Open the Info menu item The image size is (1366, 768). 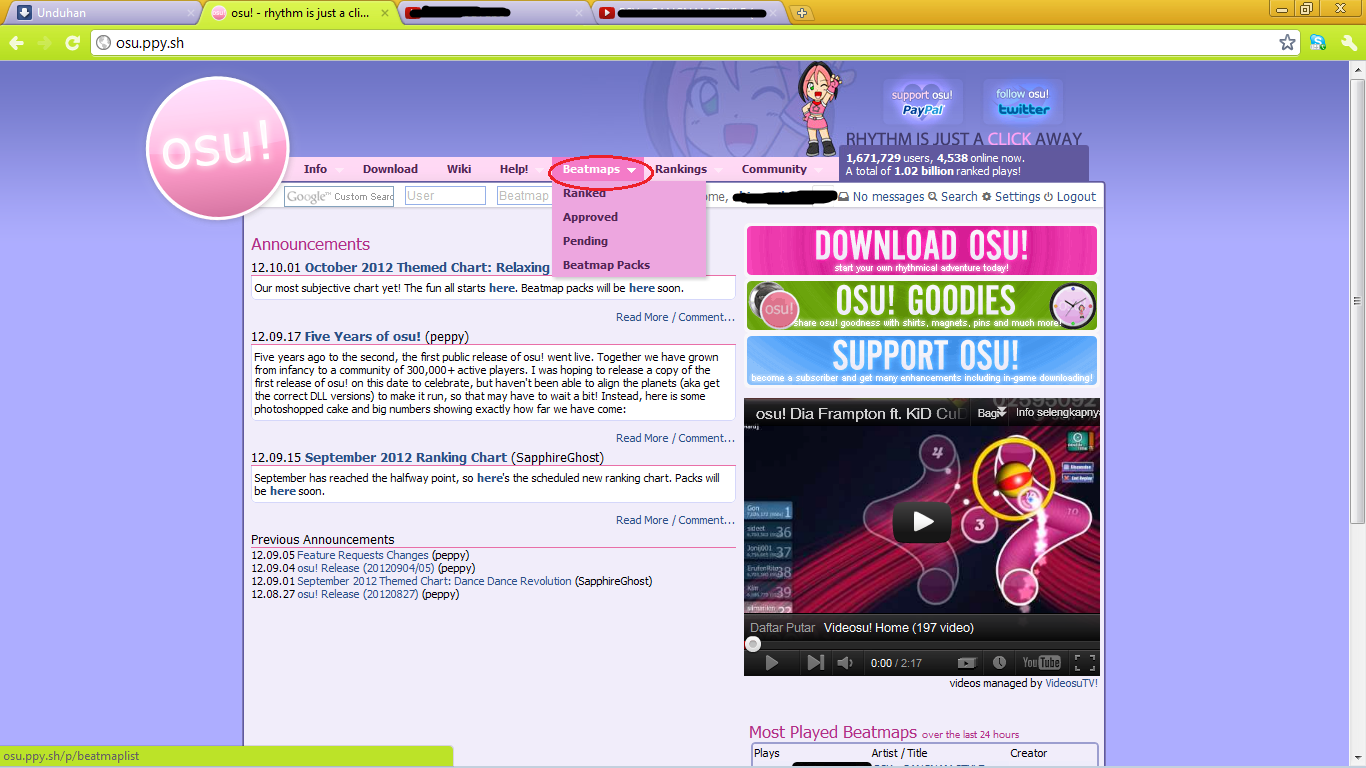(315, 169)
